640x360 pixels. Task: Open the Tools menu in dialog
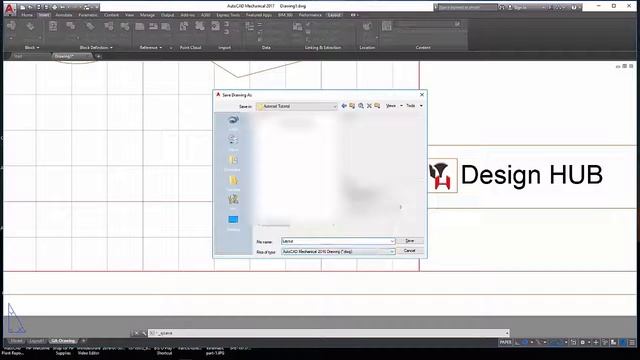pyautogui.click(x=414, y=106)
